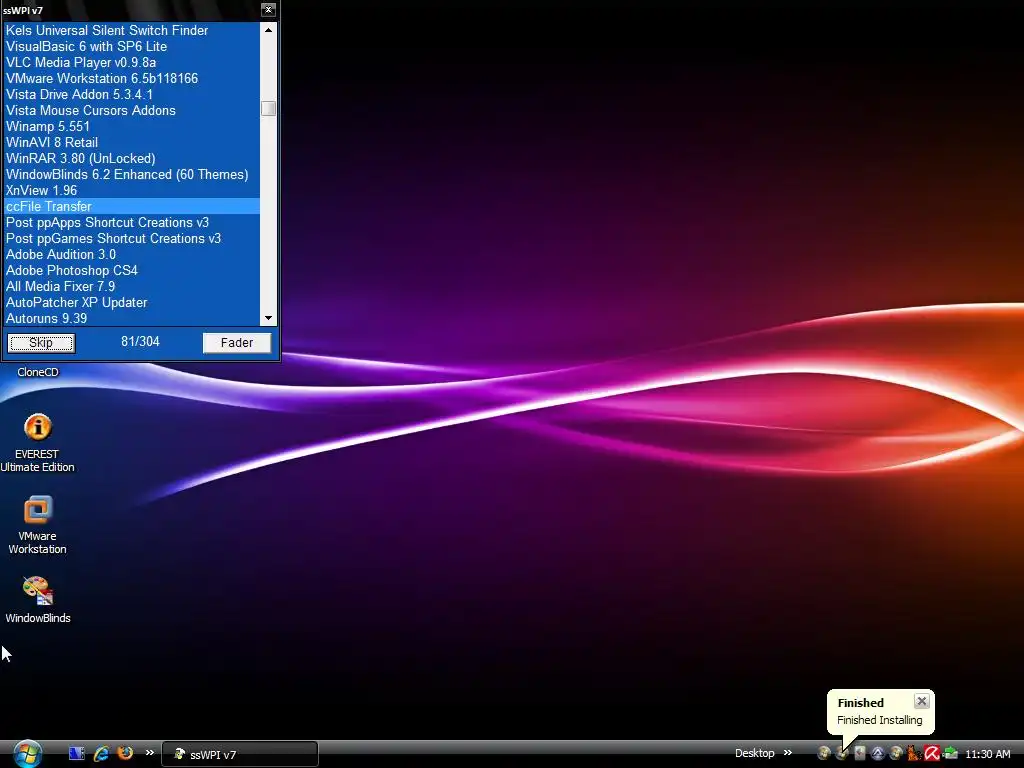This screenshot has height=768, width=1024.
Task: Click the install list scrollbar thumb
Action: pyautogui.click(x=268, y=108)
